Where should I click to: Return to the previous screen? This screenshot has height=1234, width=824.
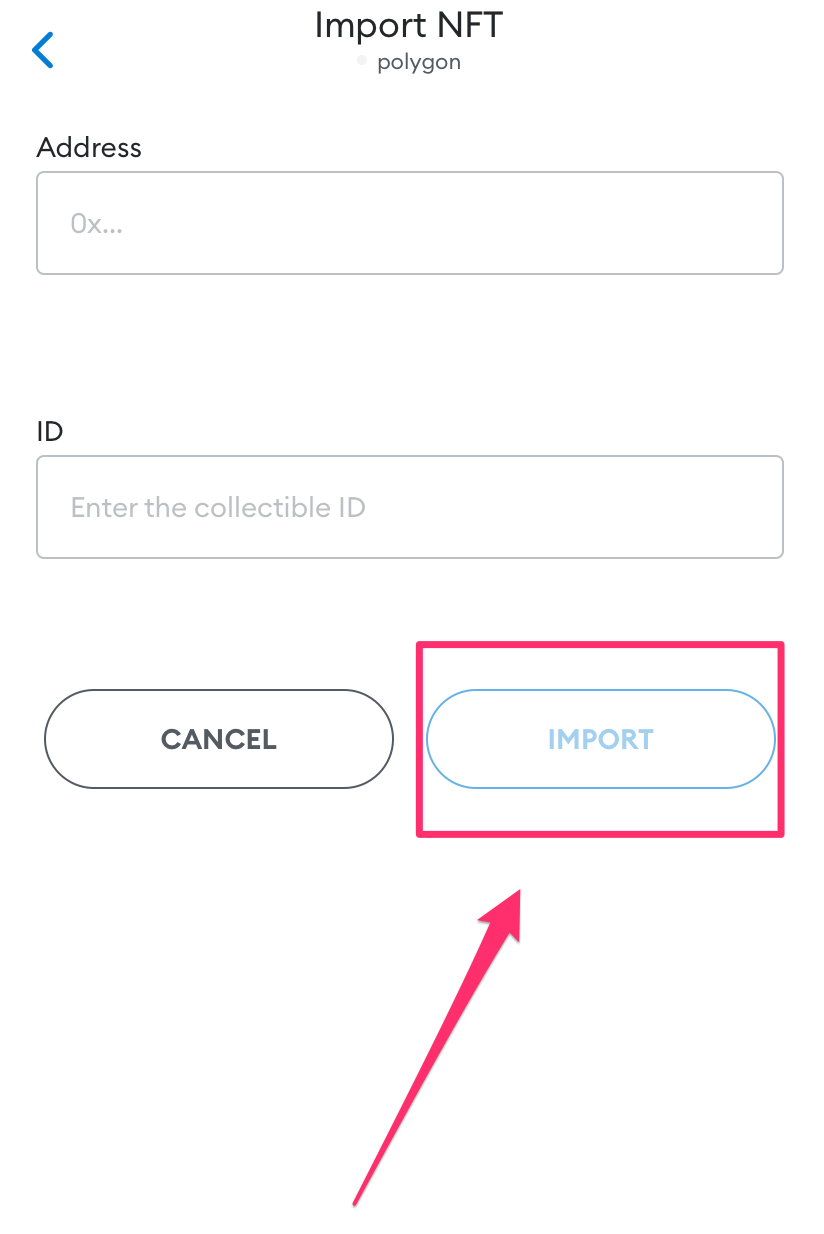[x=42, y=50]
